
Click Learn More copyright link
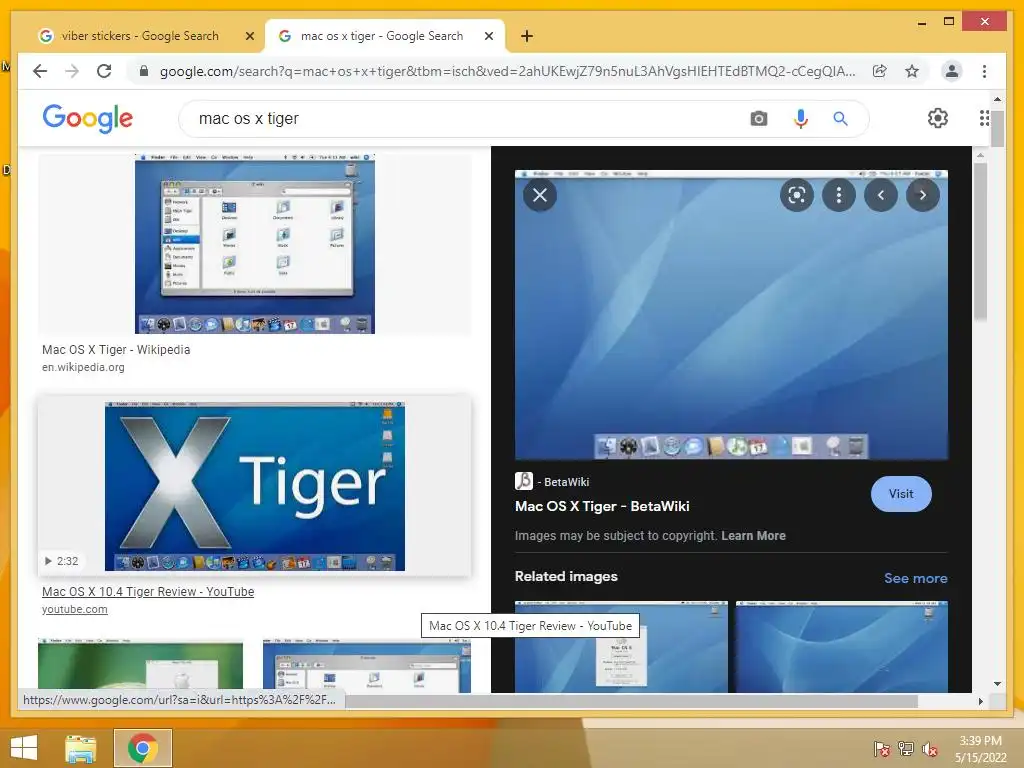[753, 536]
